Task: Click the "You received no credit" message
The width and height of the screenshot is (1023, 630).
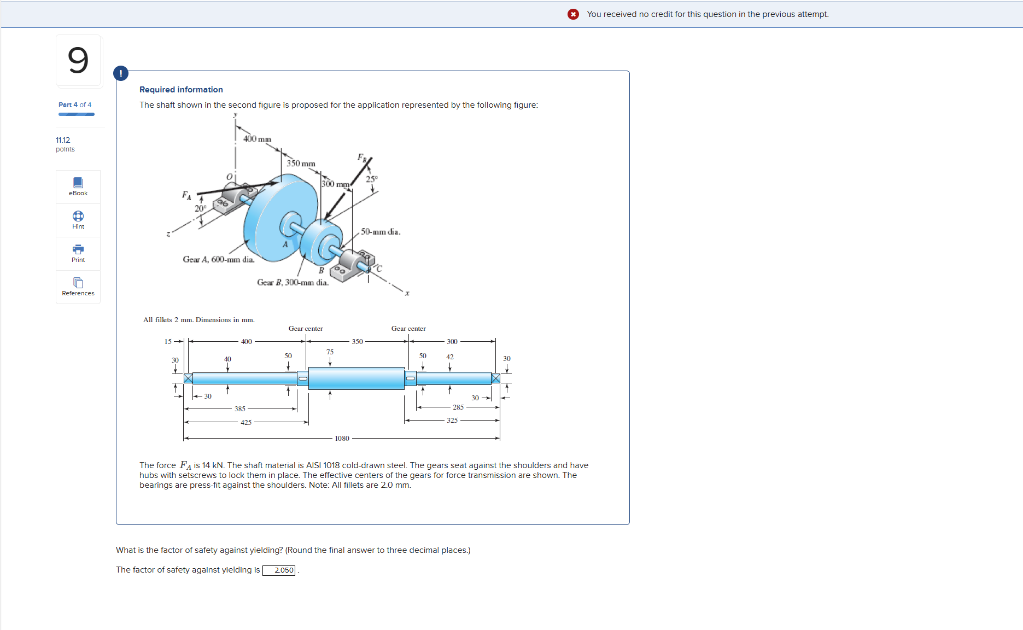Action: click(708, 14)
